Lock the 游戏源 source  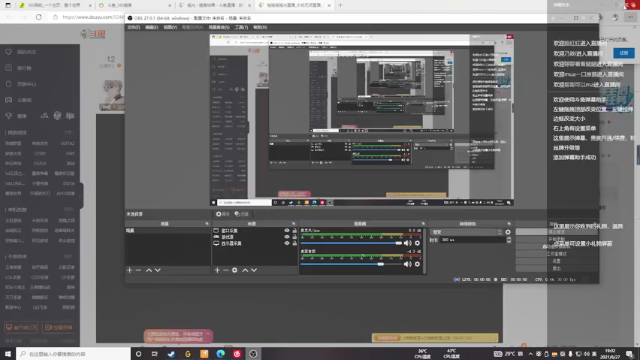[294, 237]
